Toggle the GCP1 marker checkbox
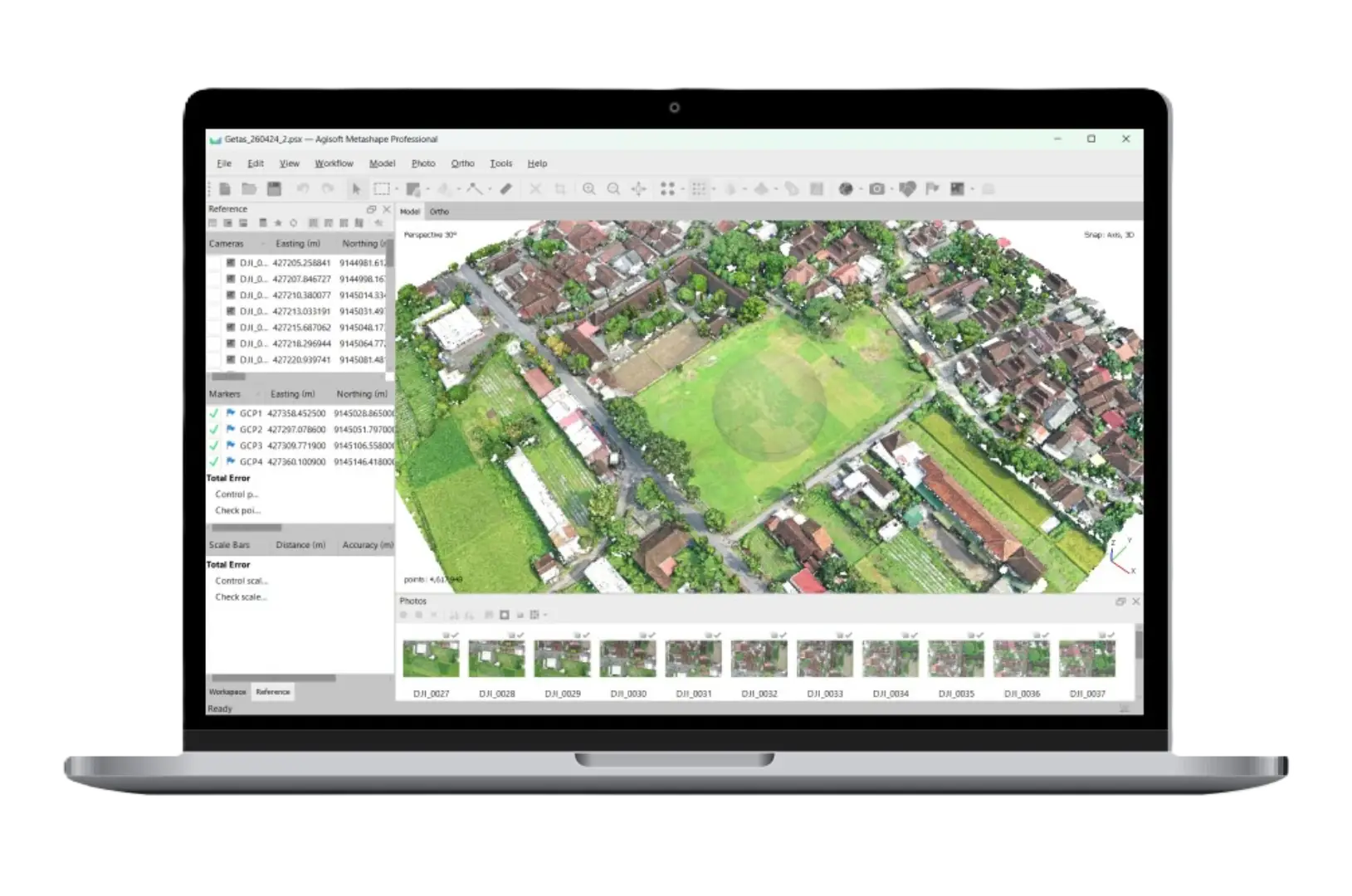Viewport: 1352px width, 896px height. coord(214,413)
